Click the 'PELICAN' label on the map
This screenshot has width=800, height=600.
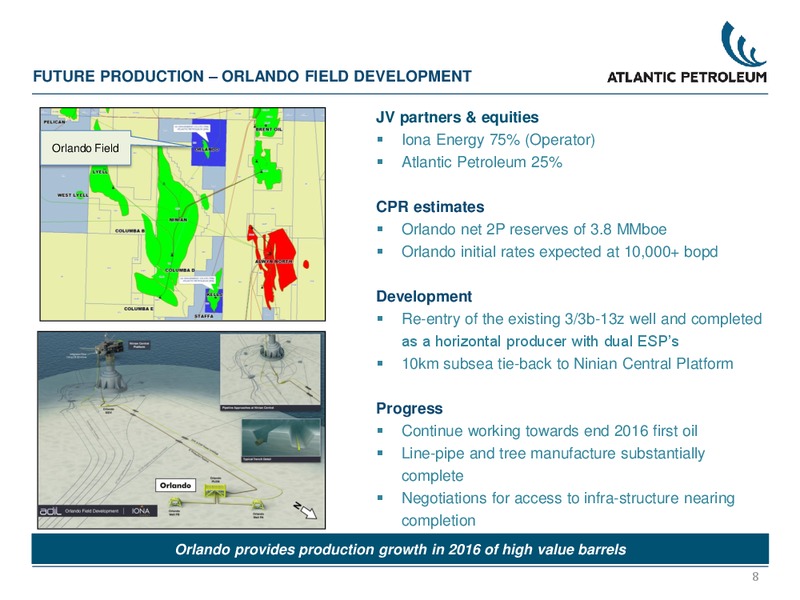pyautogui.click(x=55, y=122)
